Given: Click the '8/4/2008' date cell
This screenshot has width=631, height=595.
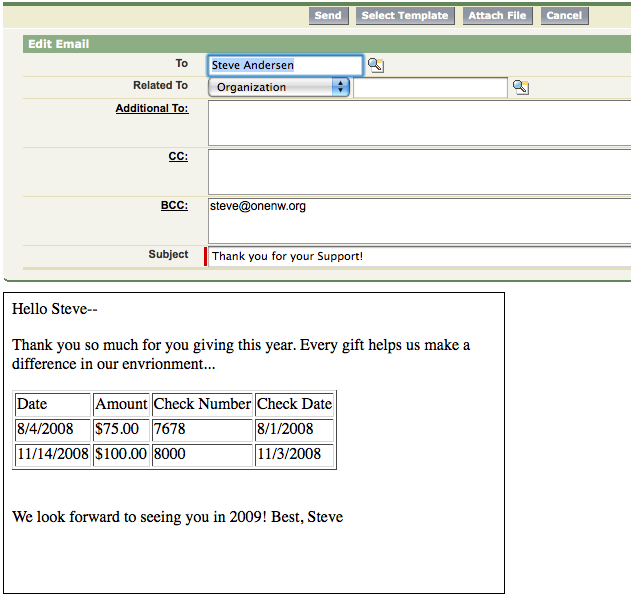Looking at the screenshot, I should tap(53, 429).
